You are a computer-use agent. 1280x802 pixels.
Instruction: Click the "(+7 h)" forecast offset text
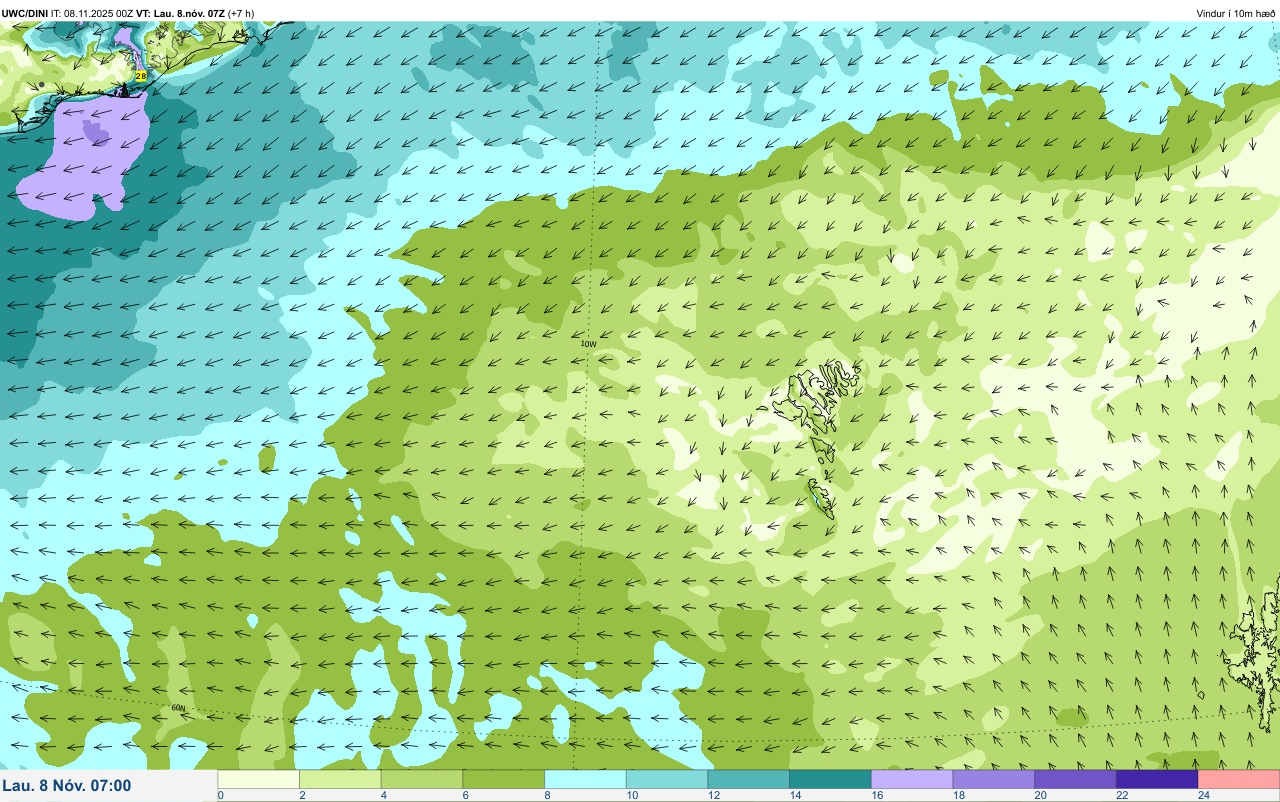pos(241,13)
